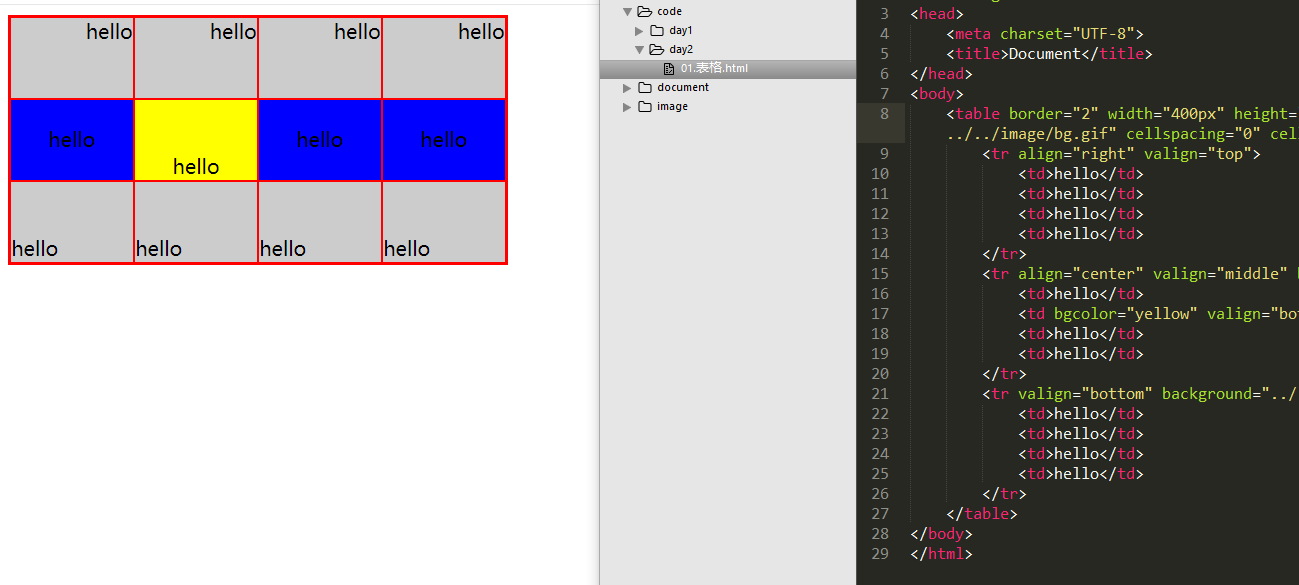1299x585 pixels.
Task: Click the tr align="center" valign="middle" line
Action: [x=1140, y=274]
